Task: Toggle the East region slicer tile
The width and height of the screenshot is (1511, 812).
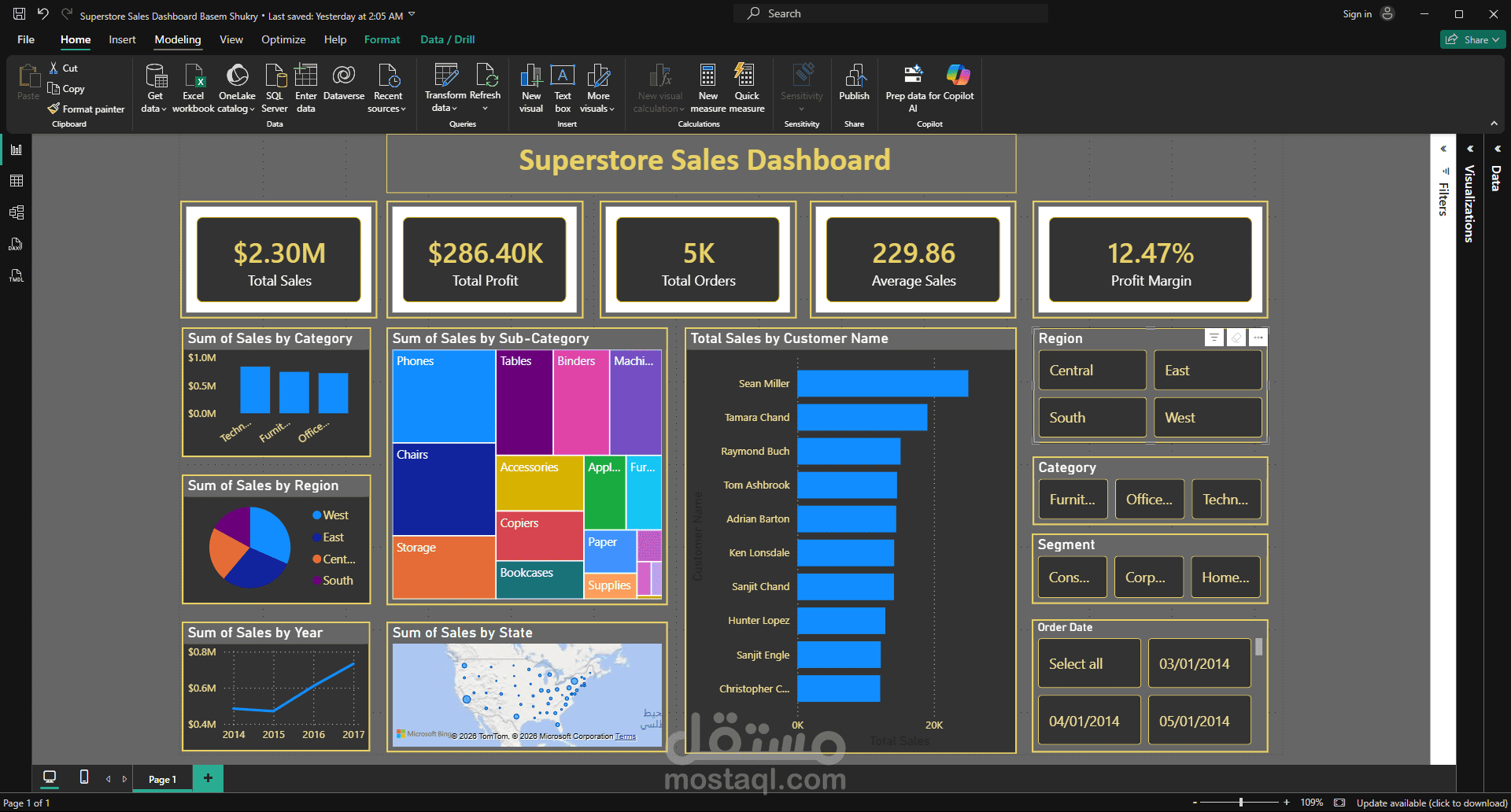Action: pyautogui.click(x=1208, y=371)
